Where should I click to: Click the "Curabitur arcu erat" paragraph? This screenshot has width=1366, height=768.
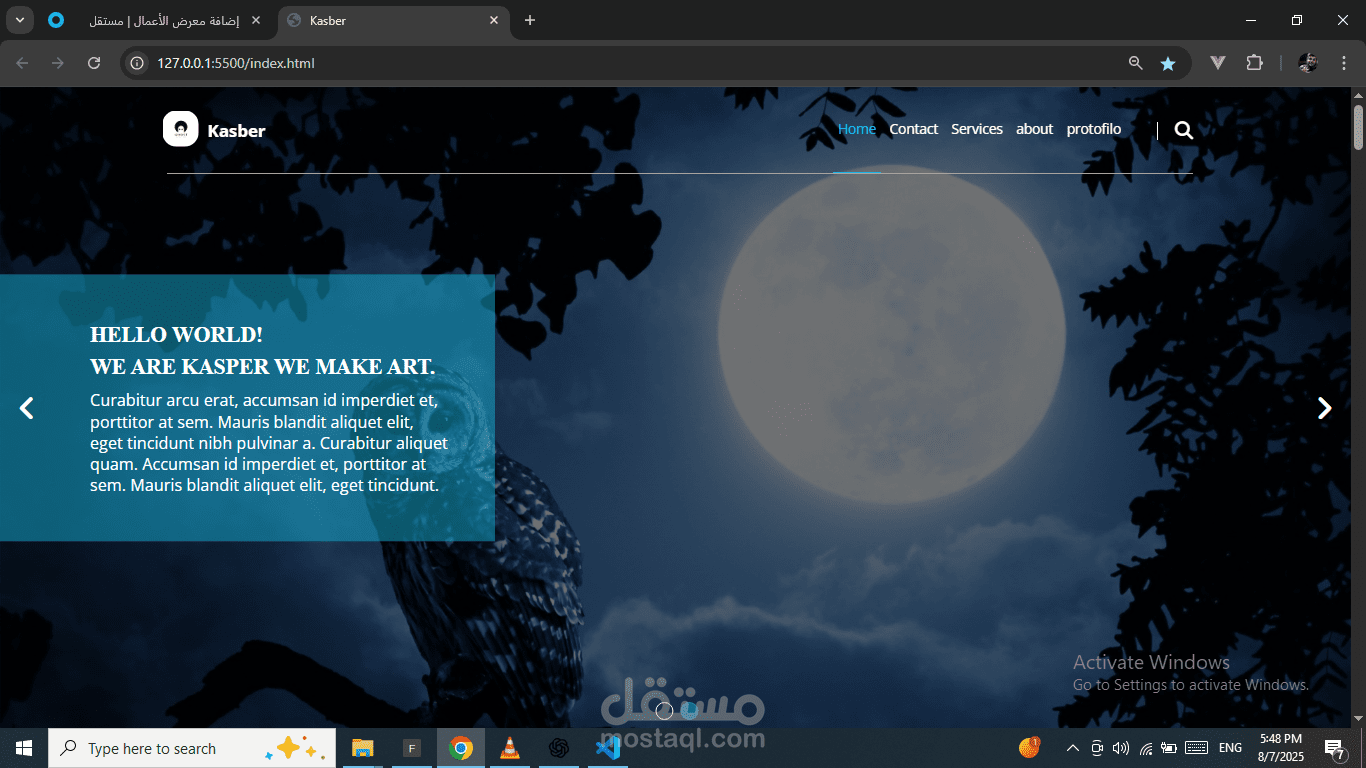tap(269, 443)
